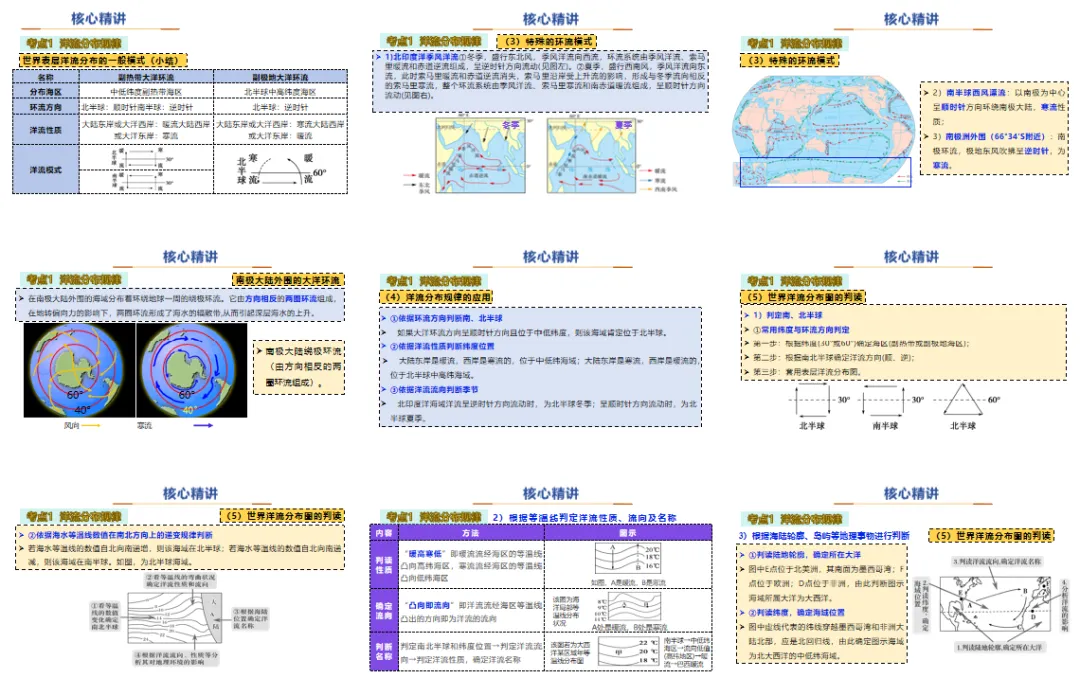
Task: Click the “暖高寒低” method description
Action: point(471,565)
